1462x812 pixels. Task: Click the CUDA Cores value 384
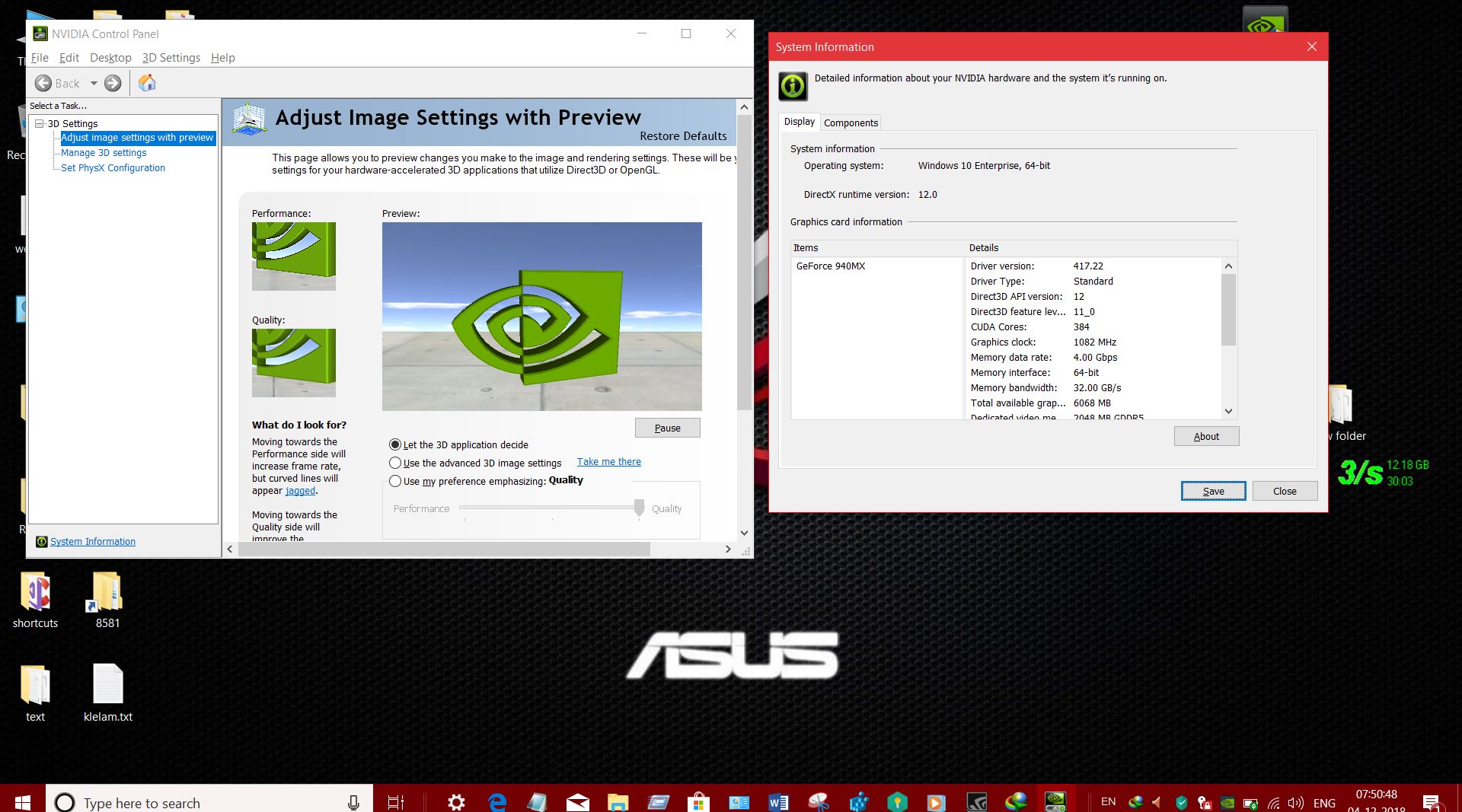[x=1081, y=327]
